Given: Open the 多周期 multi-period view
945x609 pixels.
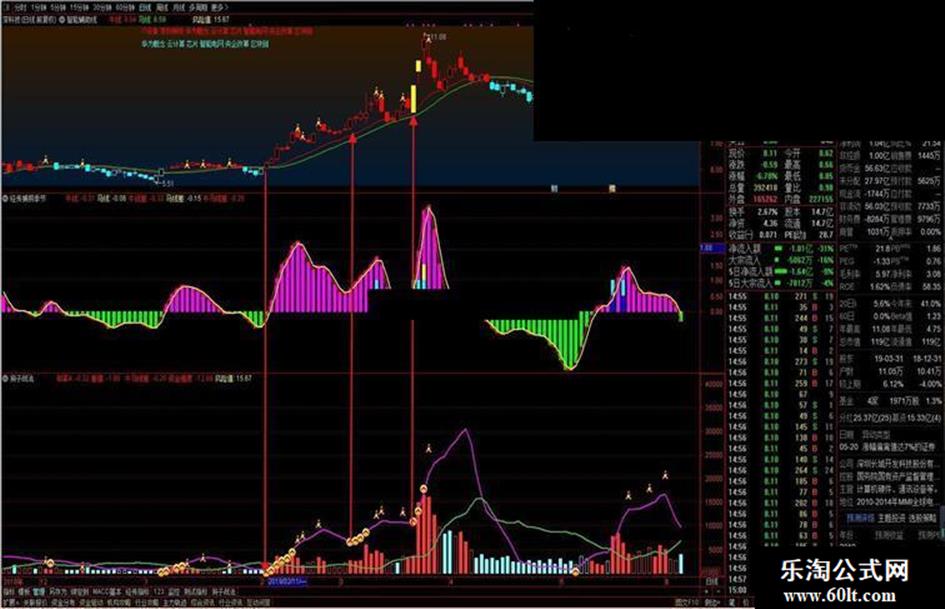Looking at the screenshot, I should point(198,8).
